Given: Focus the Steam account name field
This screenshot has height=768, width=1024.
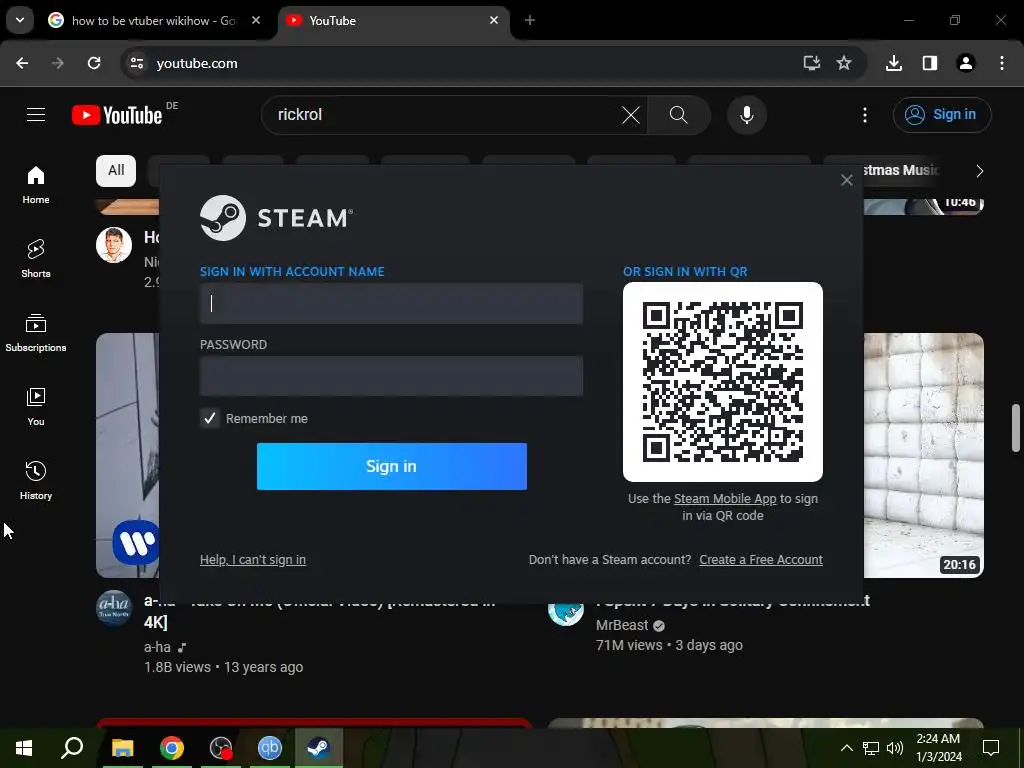Looking at the screenshot, I should pyautogui.click(x=391, y=303).
